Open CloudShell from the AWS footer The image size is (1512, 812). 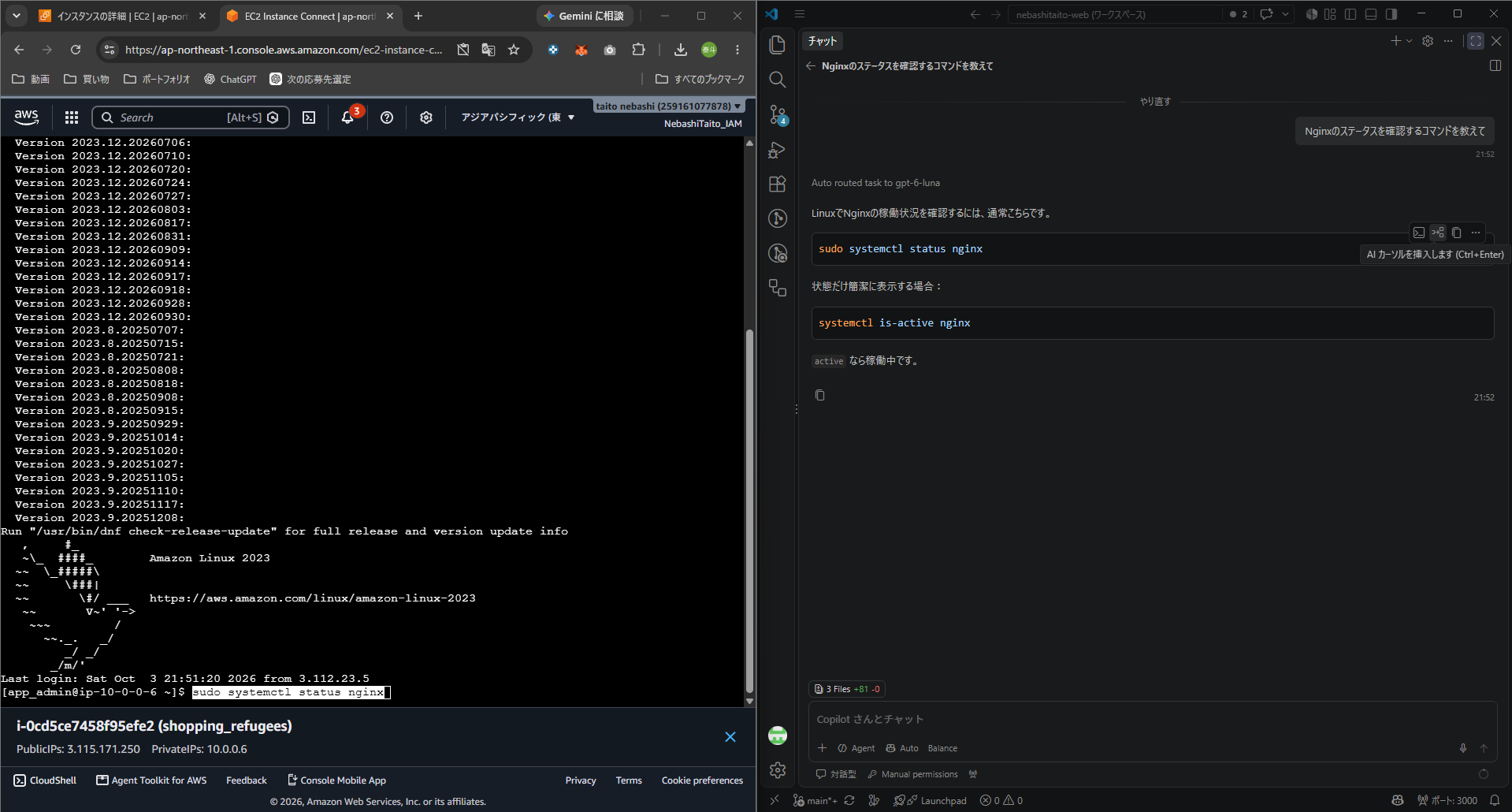click(45, 780)
